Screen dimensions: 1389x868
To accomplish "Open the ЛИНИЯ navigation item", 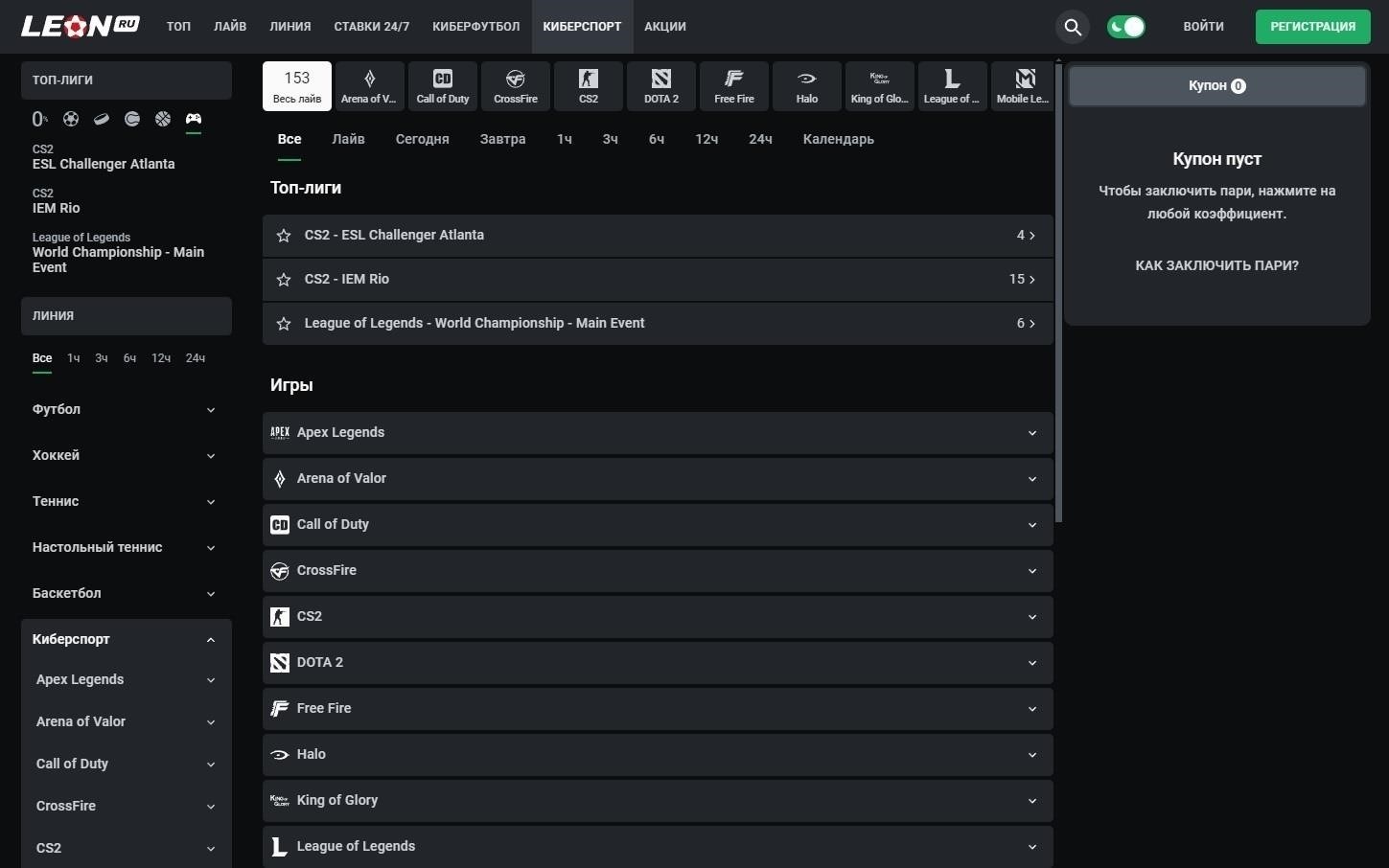I will (x=290, y=27).
